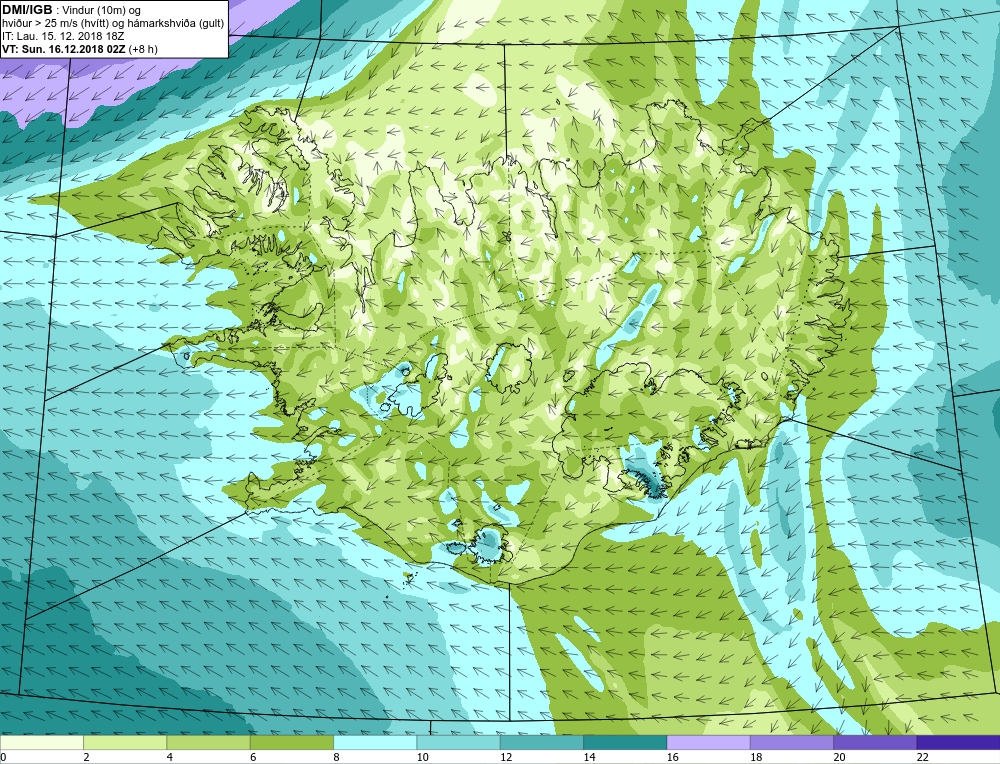Click the 6–8 m/s darker green swatch
Image resolution: width=1000 pixels, height=764 pixels.
click(292, 743)
